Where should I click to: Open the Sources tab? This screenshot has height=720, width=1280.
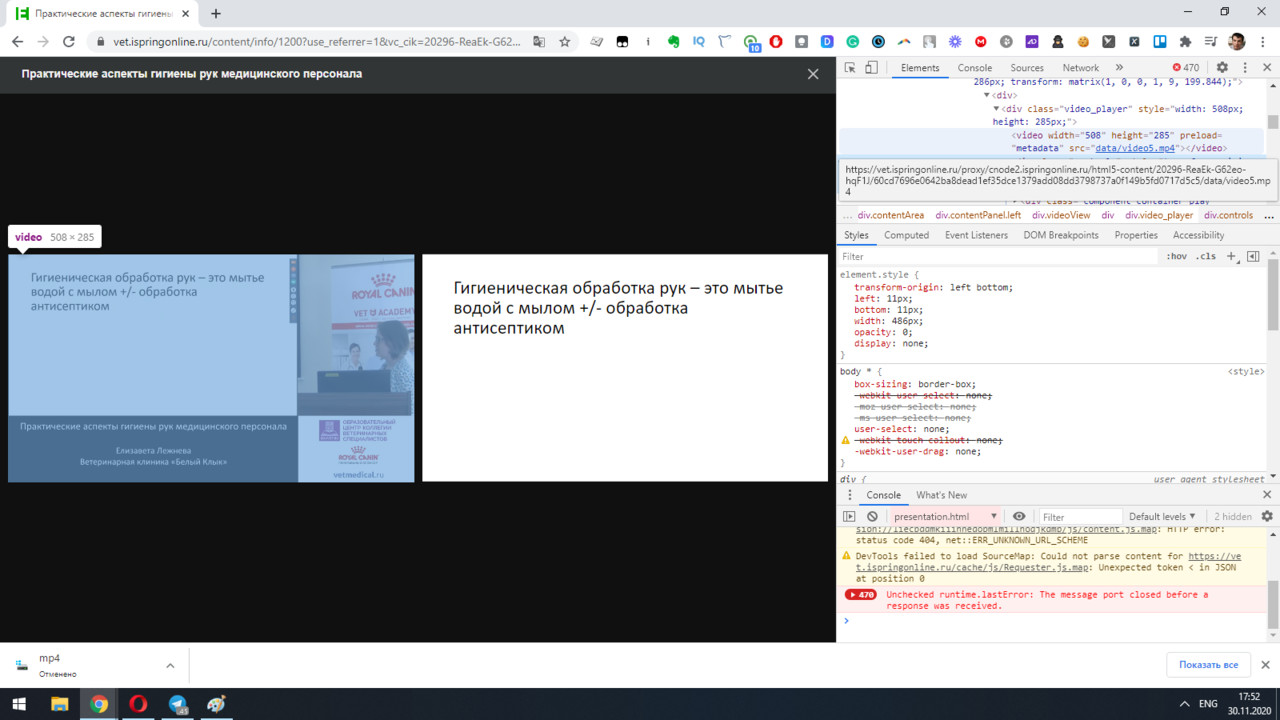click(x=1027, y=68)
